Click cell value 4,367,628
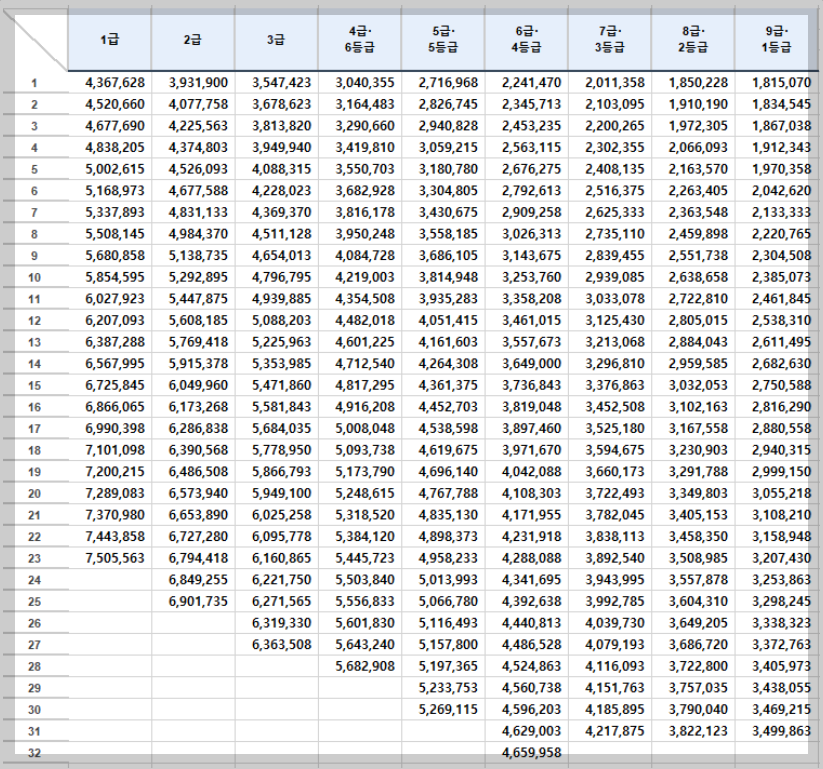823x769 pixels. click(115, 82)
